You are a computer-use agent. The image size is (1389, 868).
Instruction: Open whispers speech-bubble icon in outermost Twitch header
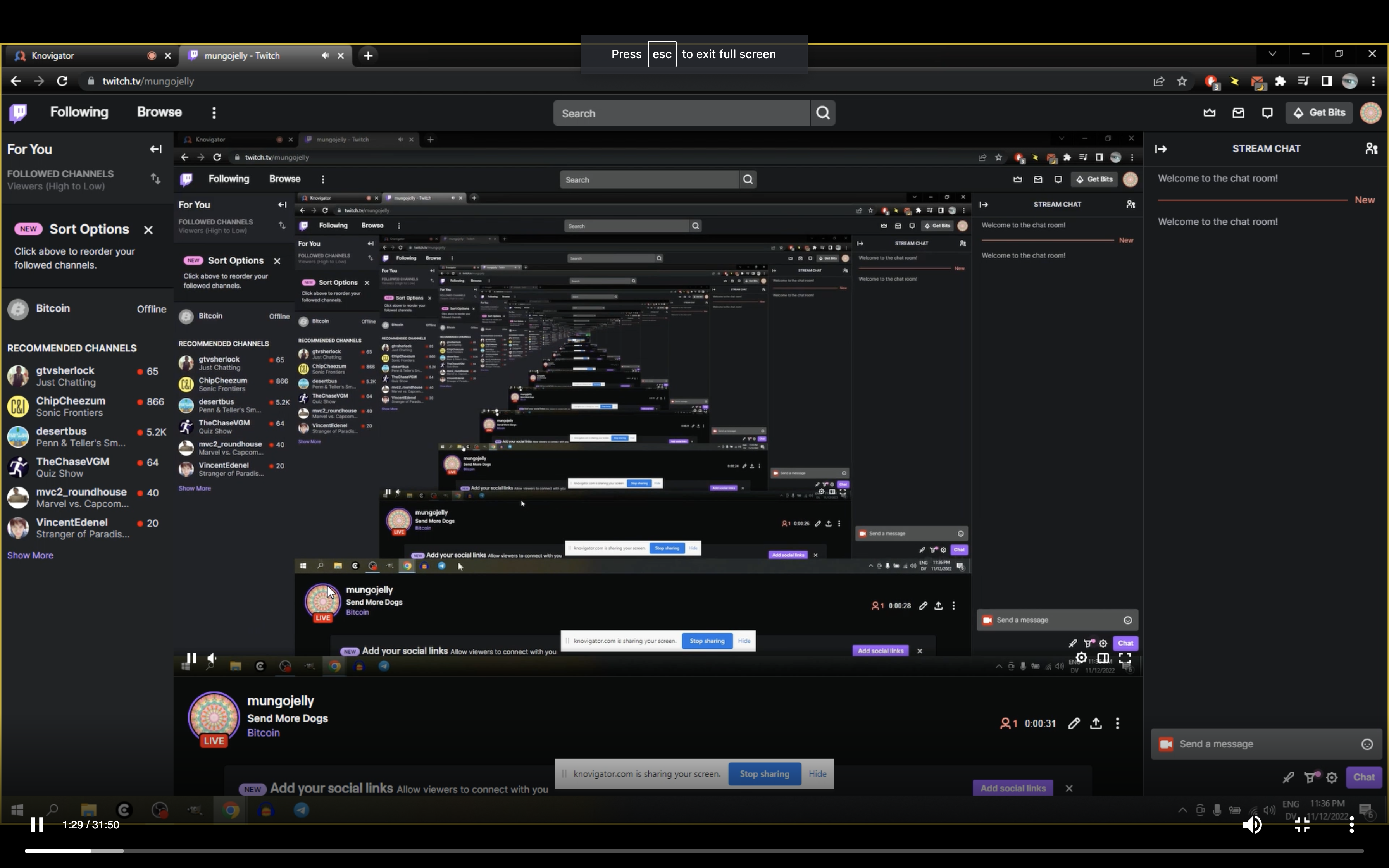[1267, 113]
